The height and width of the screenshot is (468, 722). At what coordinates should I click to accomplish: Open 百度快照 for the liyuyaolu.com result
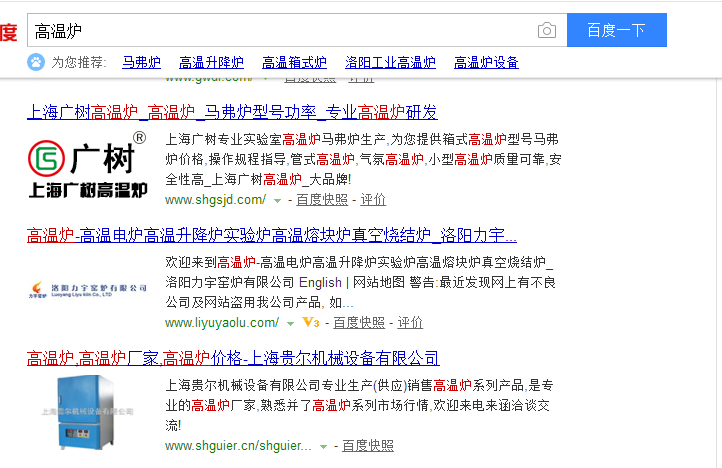pyautogui.click(x=359, y=323)
